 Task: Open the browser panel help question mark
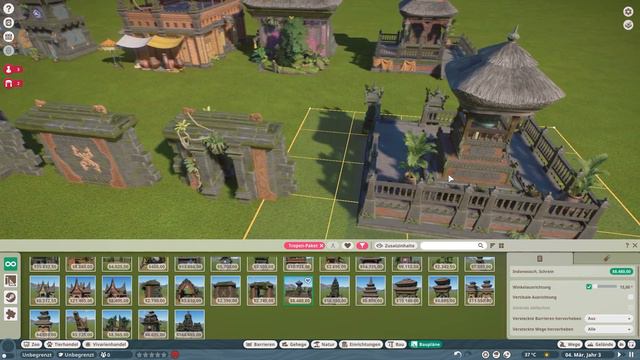(x=627, y=245)
